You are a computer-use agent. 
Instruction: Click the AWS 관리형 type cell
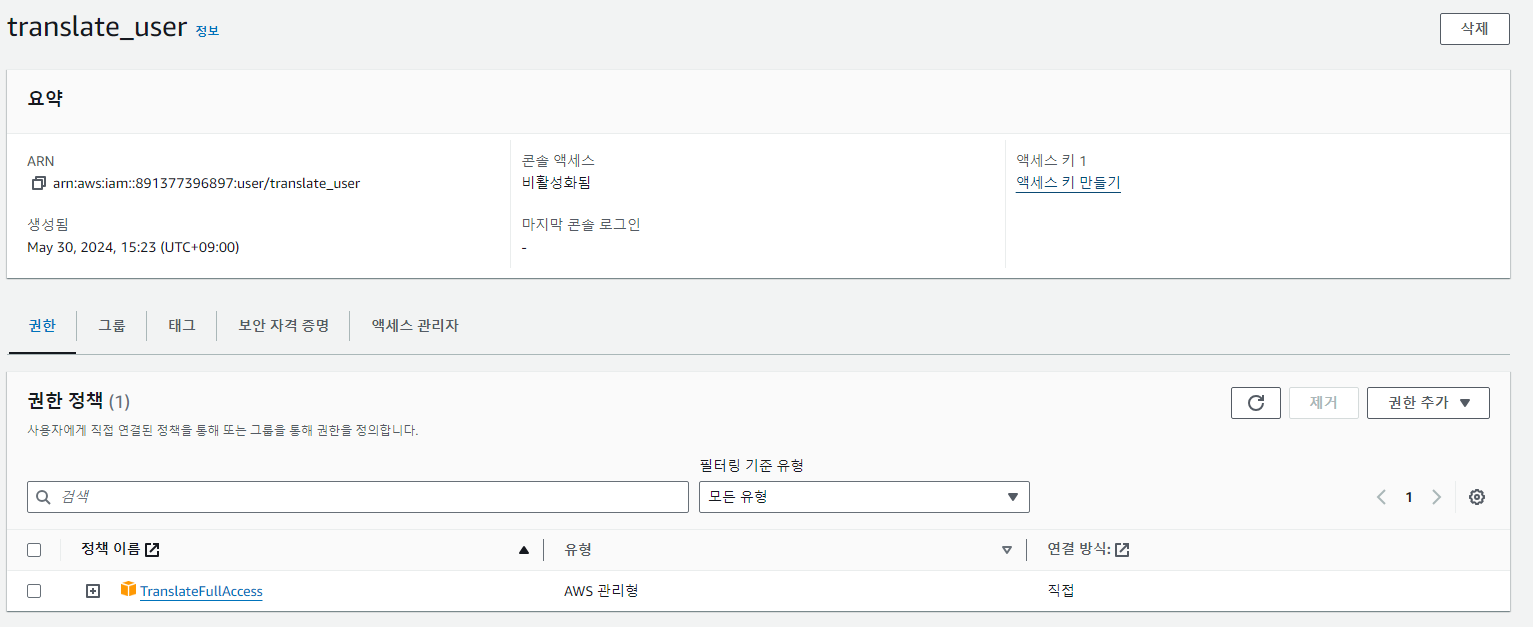point(601,591)
